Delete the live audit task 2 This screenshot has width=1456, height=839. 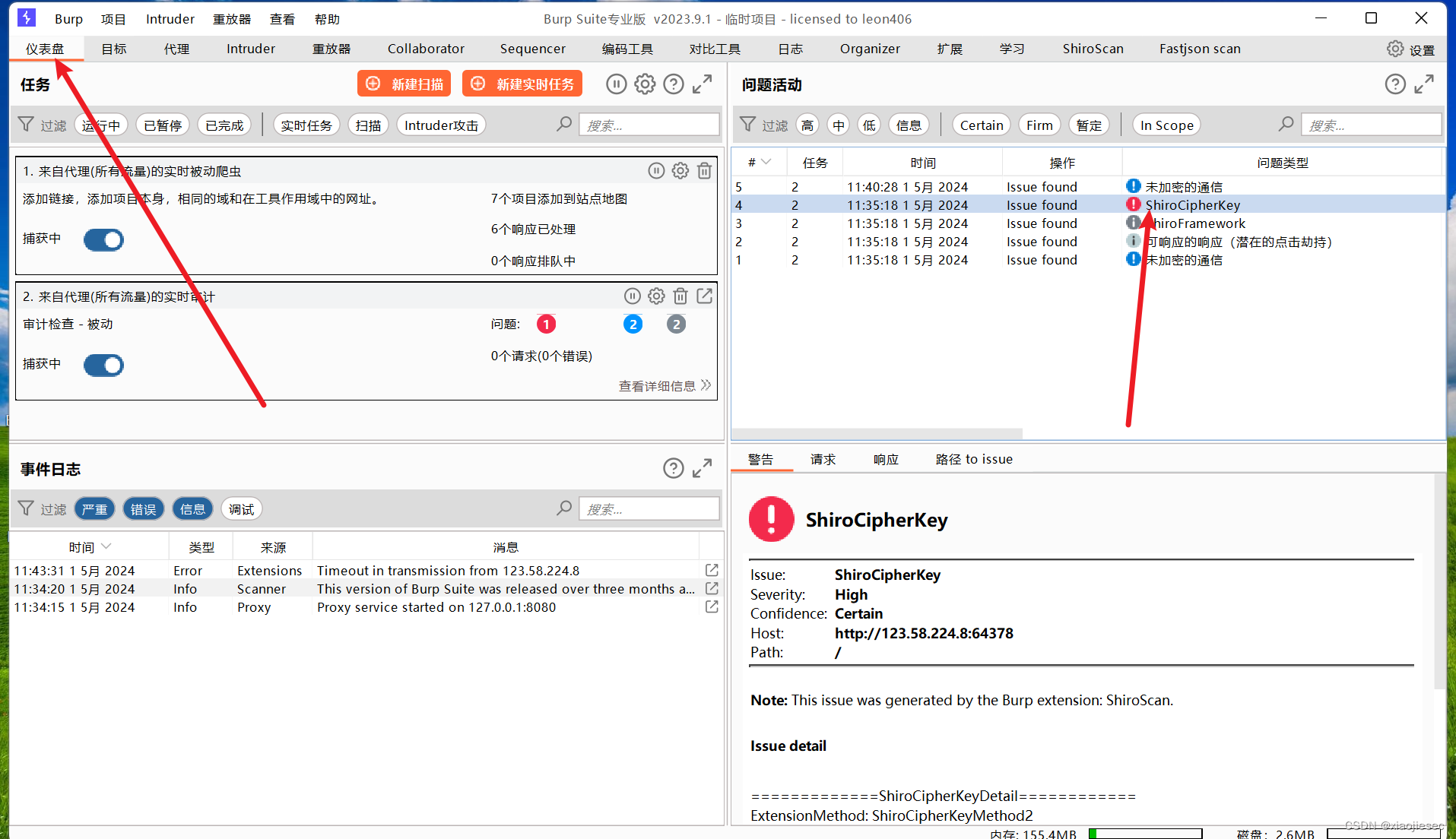click(x=680, y=296)
